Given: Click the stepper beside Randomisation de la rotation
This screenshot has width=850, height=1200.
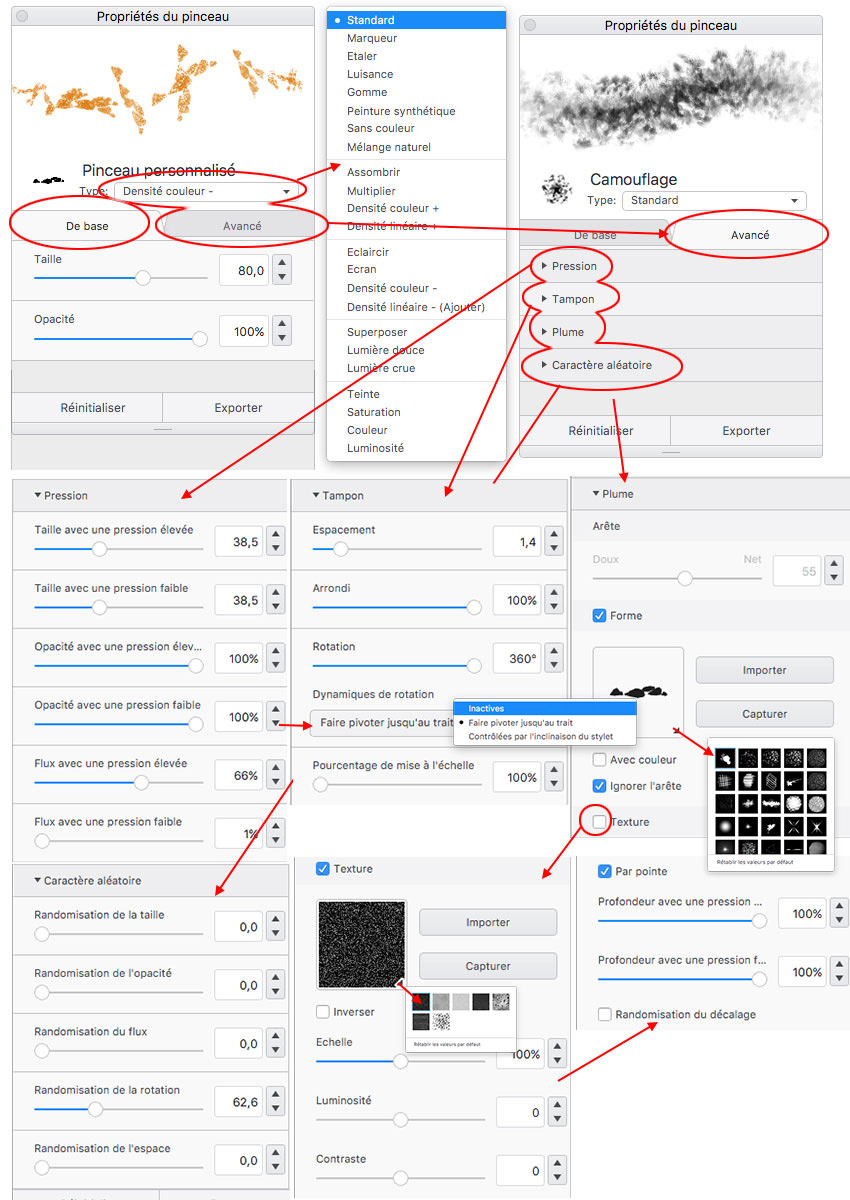Looking at the screenshot, I should coord(276,1102).
